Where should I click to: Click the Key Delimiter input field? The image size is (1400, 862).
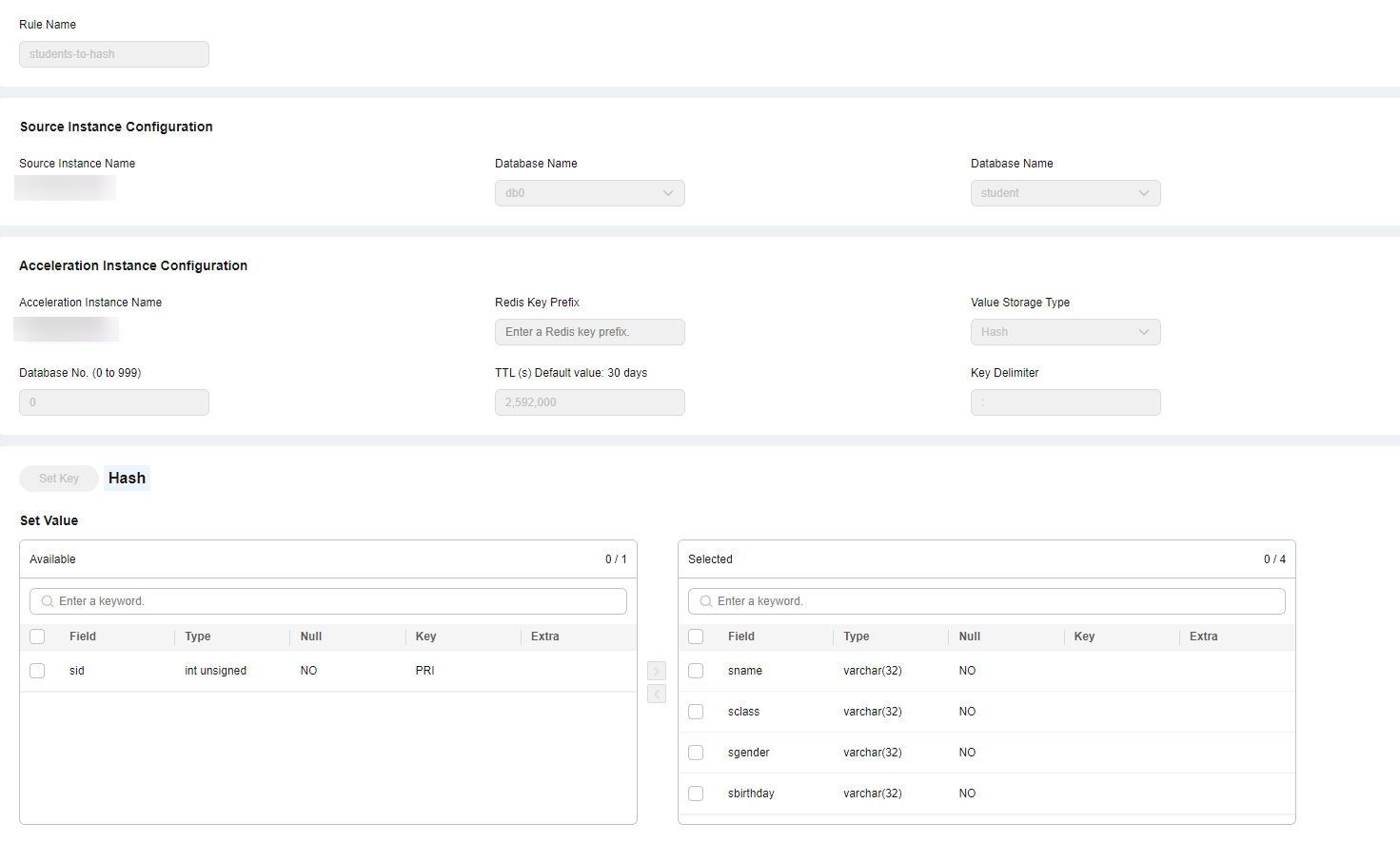pyautogui.click(x=1065, y=402)
